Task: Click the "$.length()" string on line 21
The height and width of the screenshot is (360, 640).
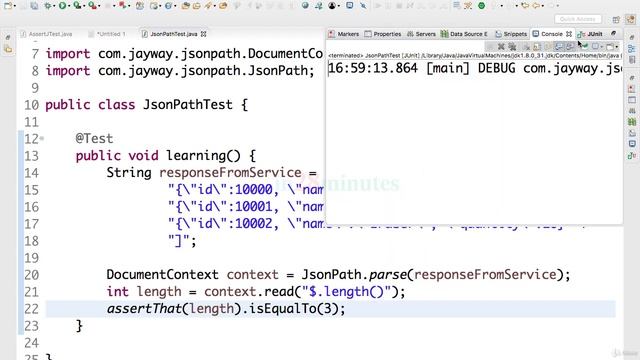Action: click(x=347, y=292)
